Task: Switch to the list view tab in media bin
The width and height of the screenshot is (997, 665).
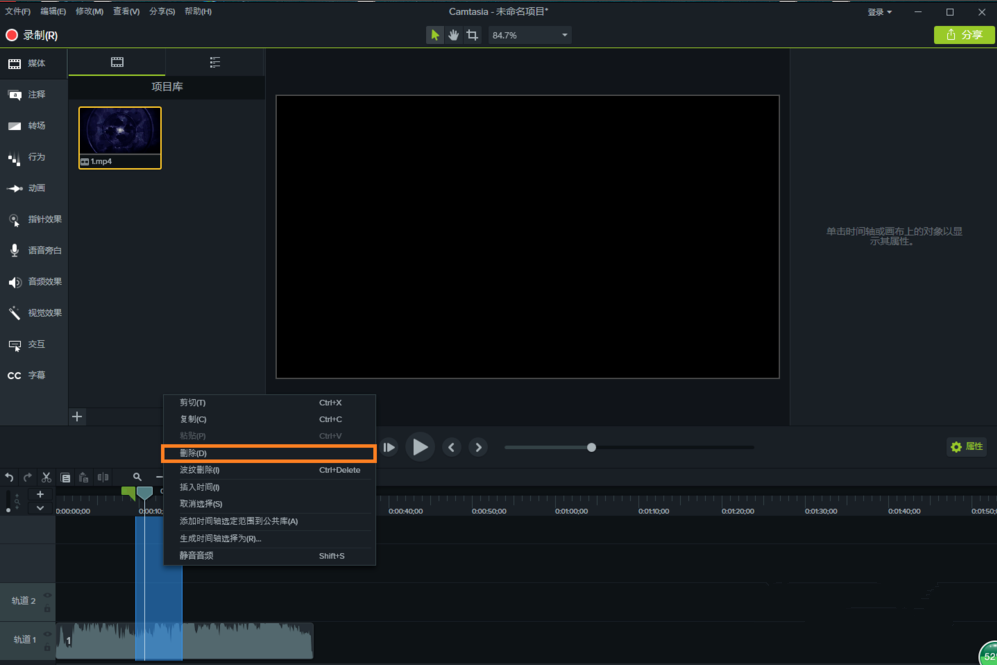Action: [x=215, y=63]
